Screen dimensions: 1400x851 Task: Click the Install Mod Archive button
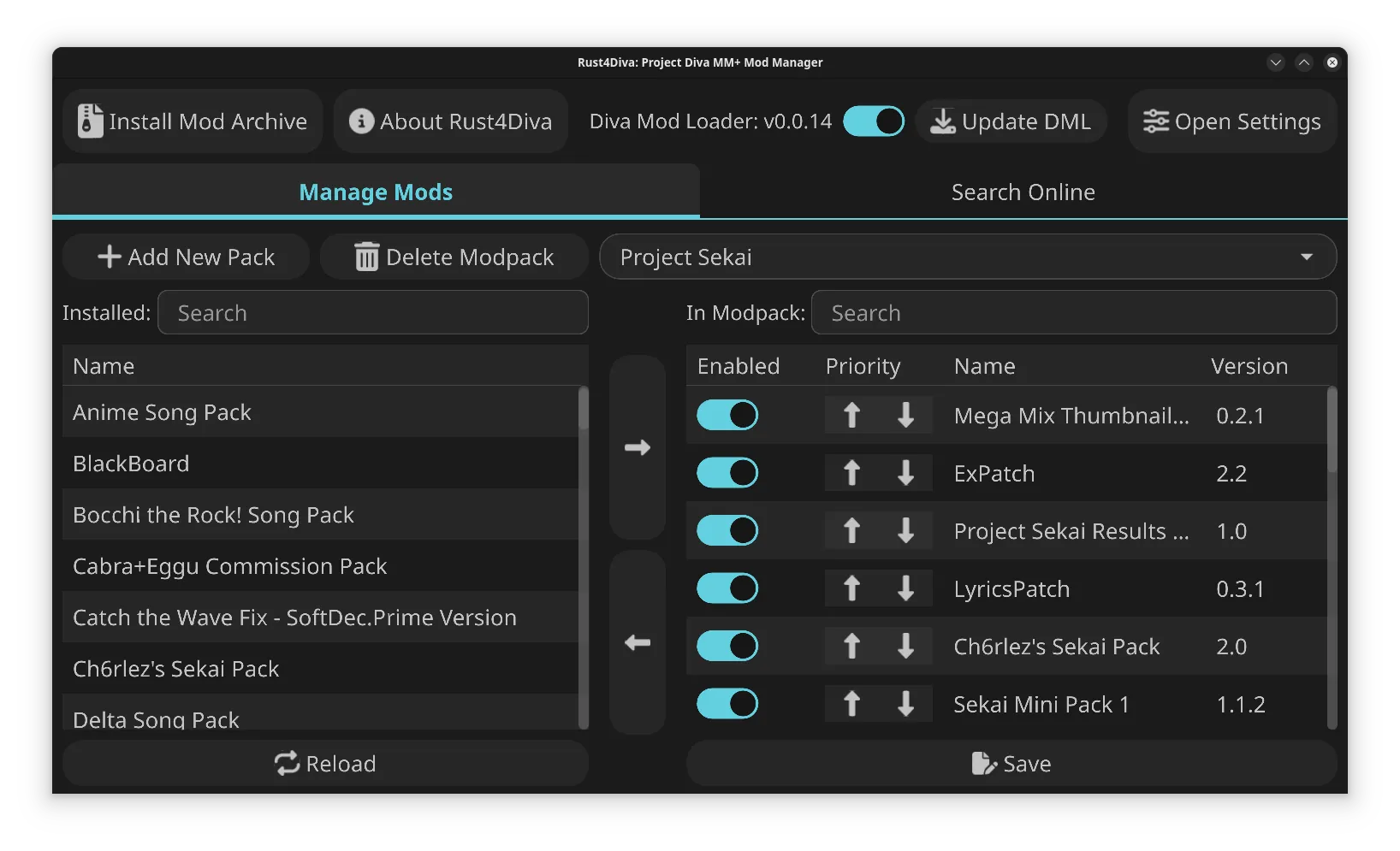[193, 121]
